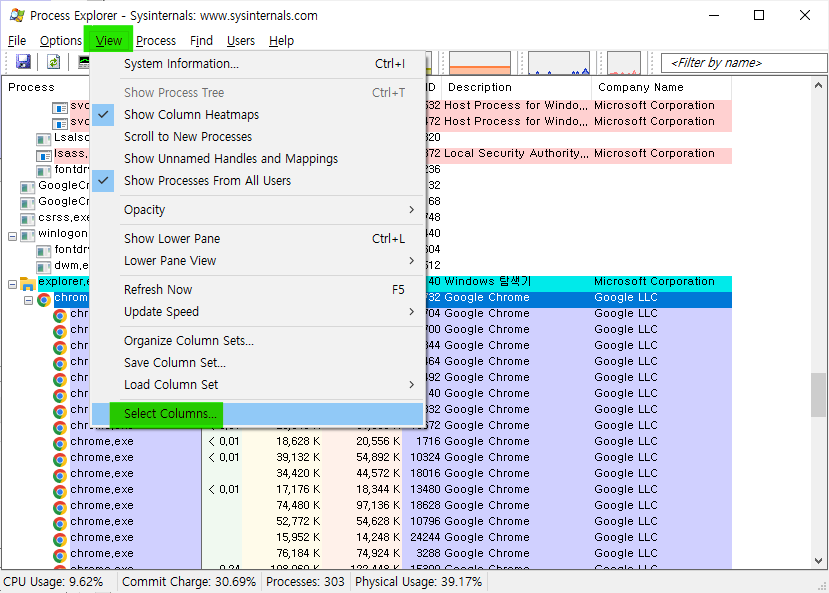Click the Filter by name input field
The image size is (829, 593).
click(x=744, y=63)
